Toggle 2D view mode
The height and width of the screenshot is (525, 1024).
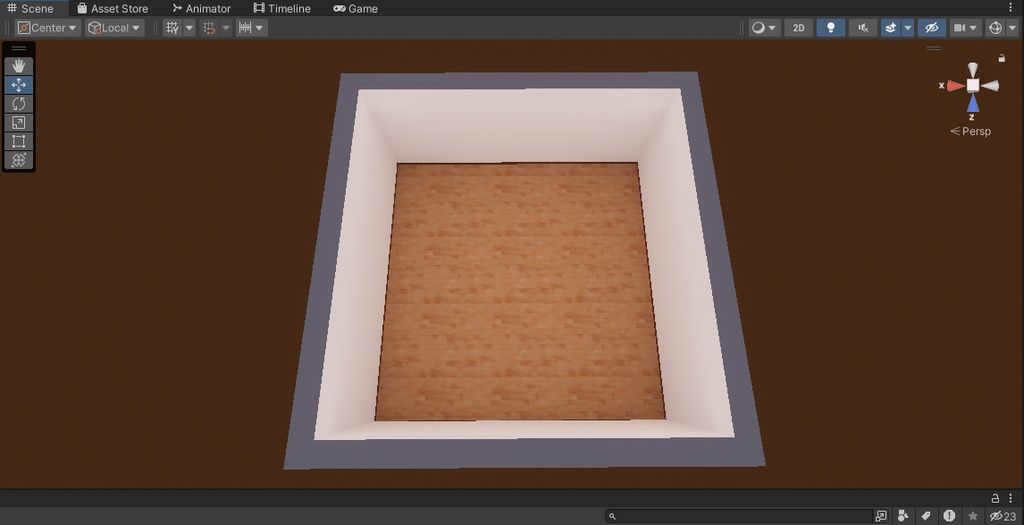(x=799, y=28)
